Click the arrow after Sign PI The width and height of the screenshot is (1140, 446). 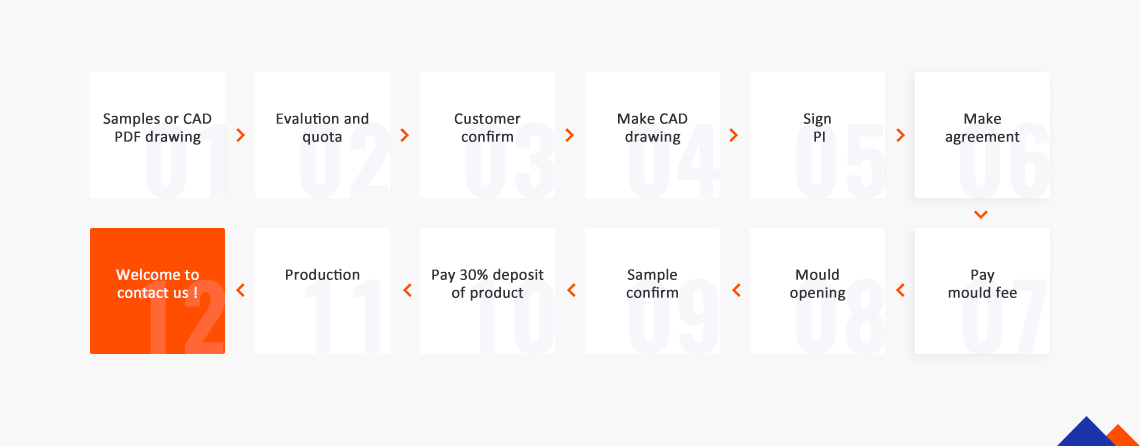900,135
